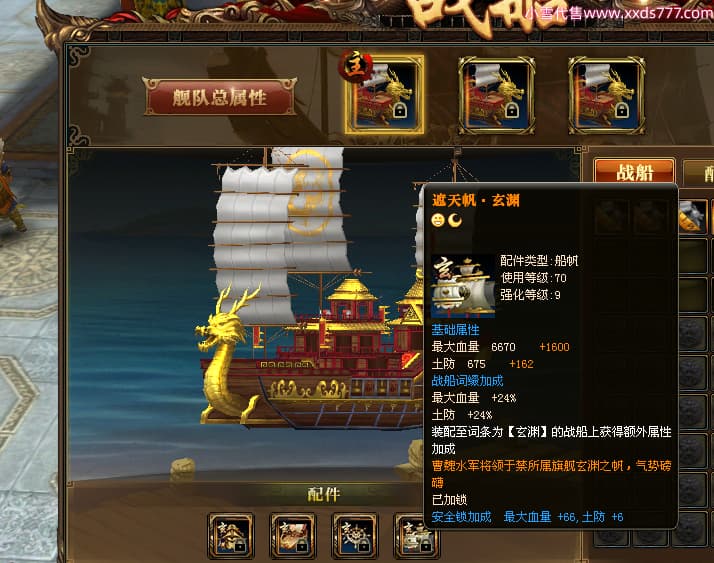This screenshot has width=714, height=563.
Task: Click the smiley face icon under item name
Action: (x=438, y=220)
